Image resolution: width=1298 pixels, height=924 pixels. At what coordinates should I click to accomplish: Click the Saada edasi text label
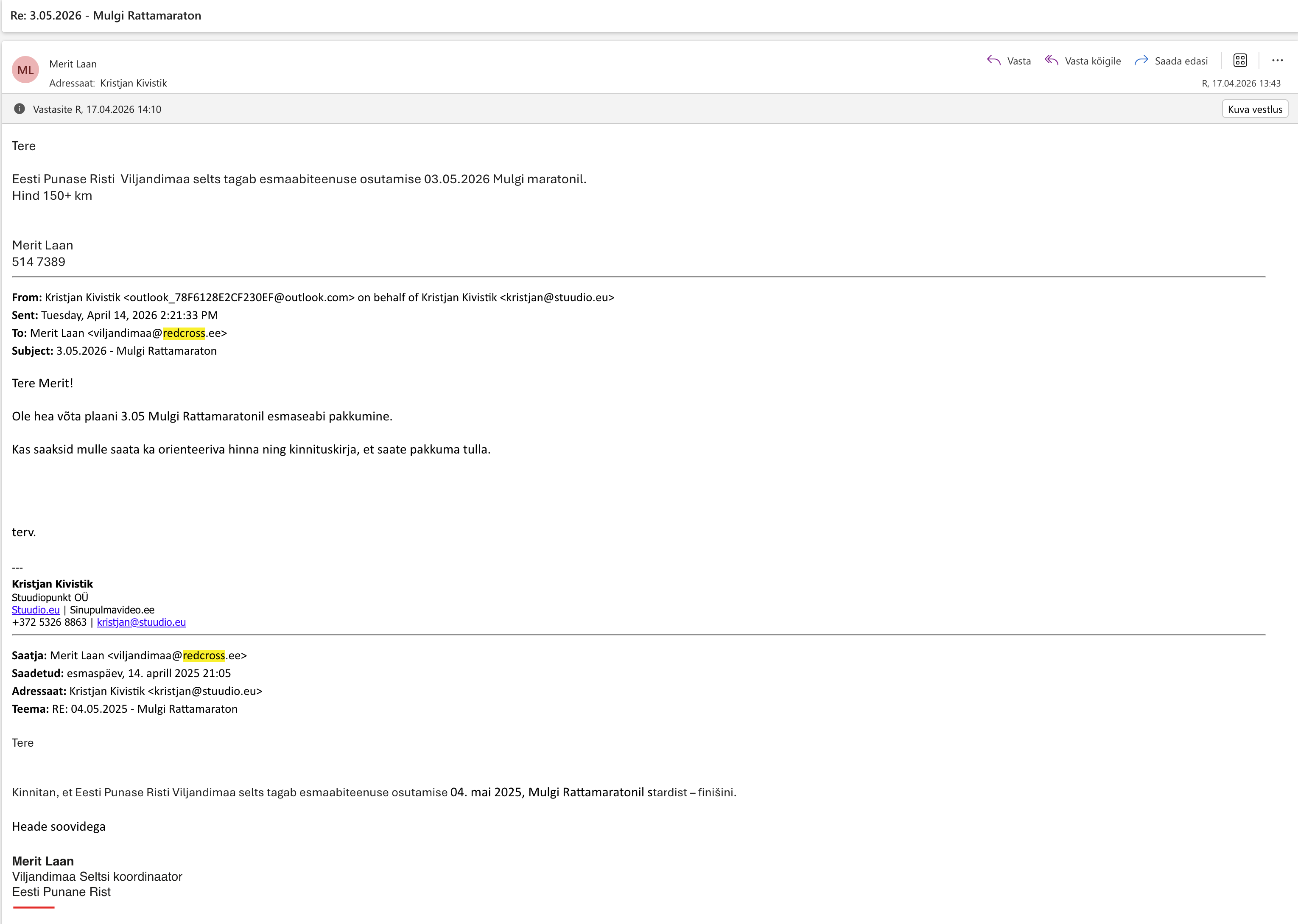point(1181,61)
